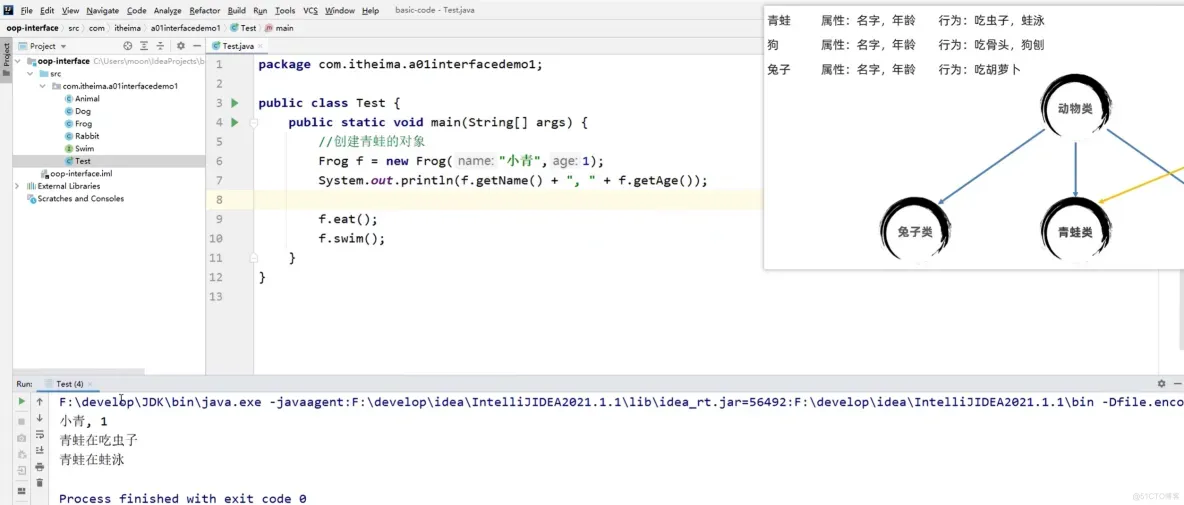Click the Dump Threads camera icon

click(21, 438)
